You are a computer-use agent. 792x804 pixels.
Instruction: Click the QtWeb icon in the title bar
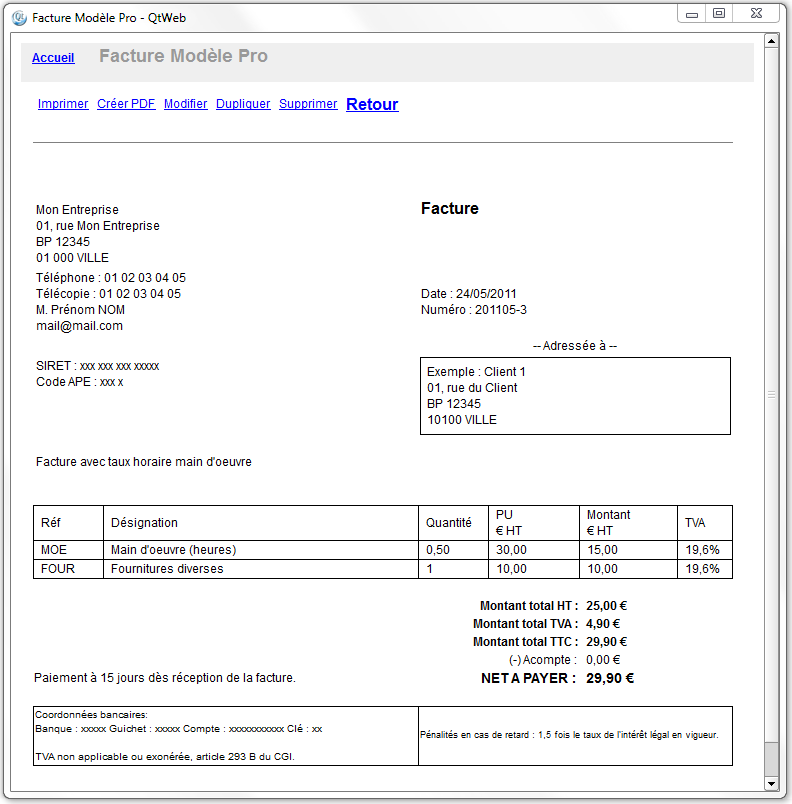(x=19, y=18)
